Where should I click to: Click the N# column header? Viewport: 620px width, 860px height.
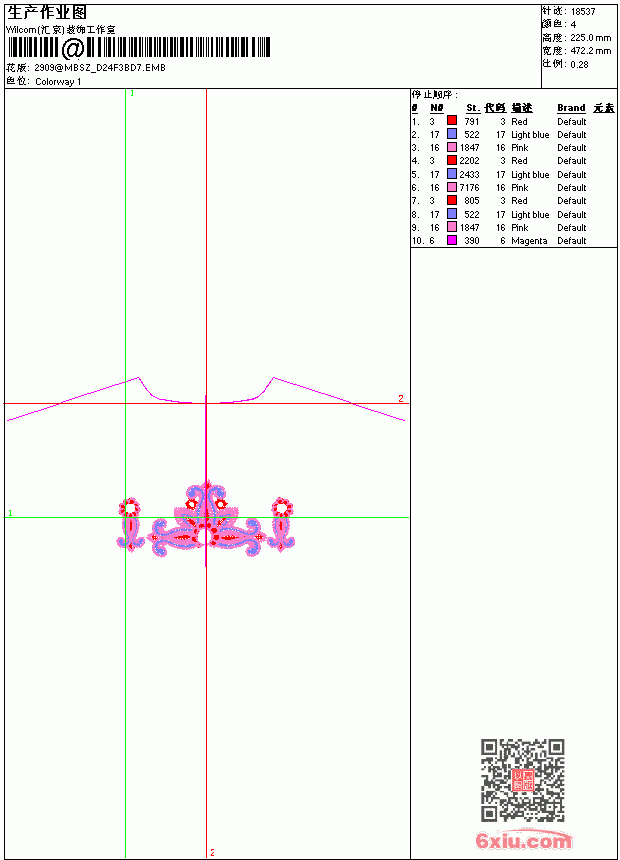(x=436, y=108)
